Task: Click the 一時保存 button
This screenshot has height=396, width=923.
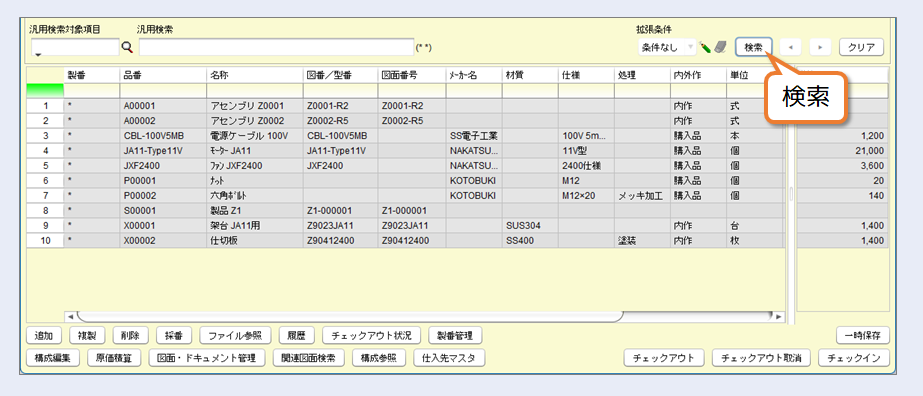Action: tap(862, 335)
